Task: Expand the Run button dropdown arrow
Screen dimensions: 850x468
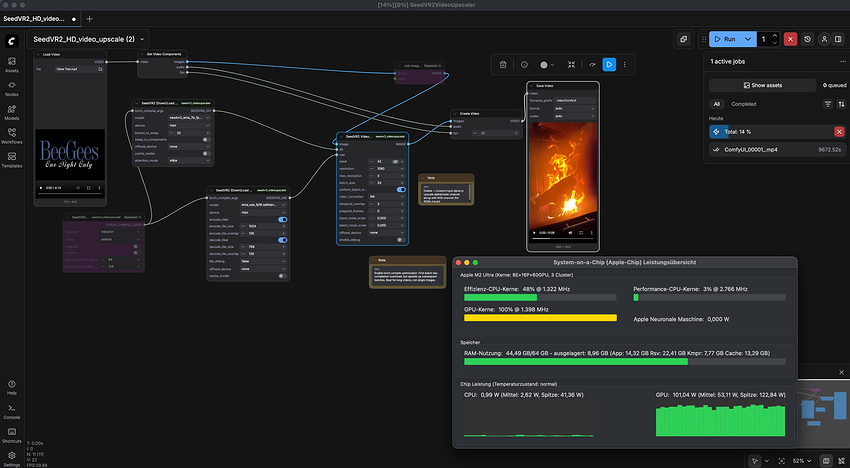Action: [x=746, y=39]
